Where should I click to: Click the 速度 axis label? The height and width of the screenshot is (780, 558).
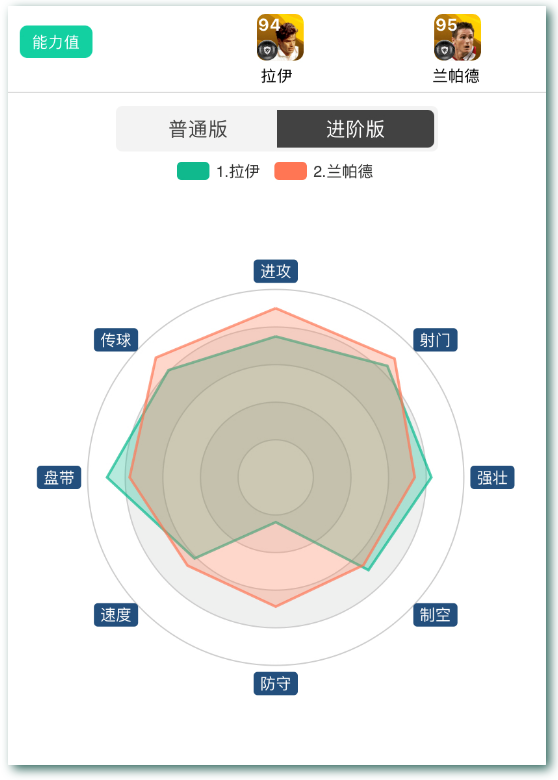click(116, 615)
